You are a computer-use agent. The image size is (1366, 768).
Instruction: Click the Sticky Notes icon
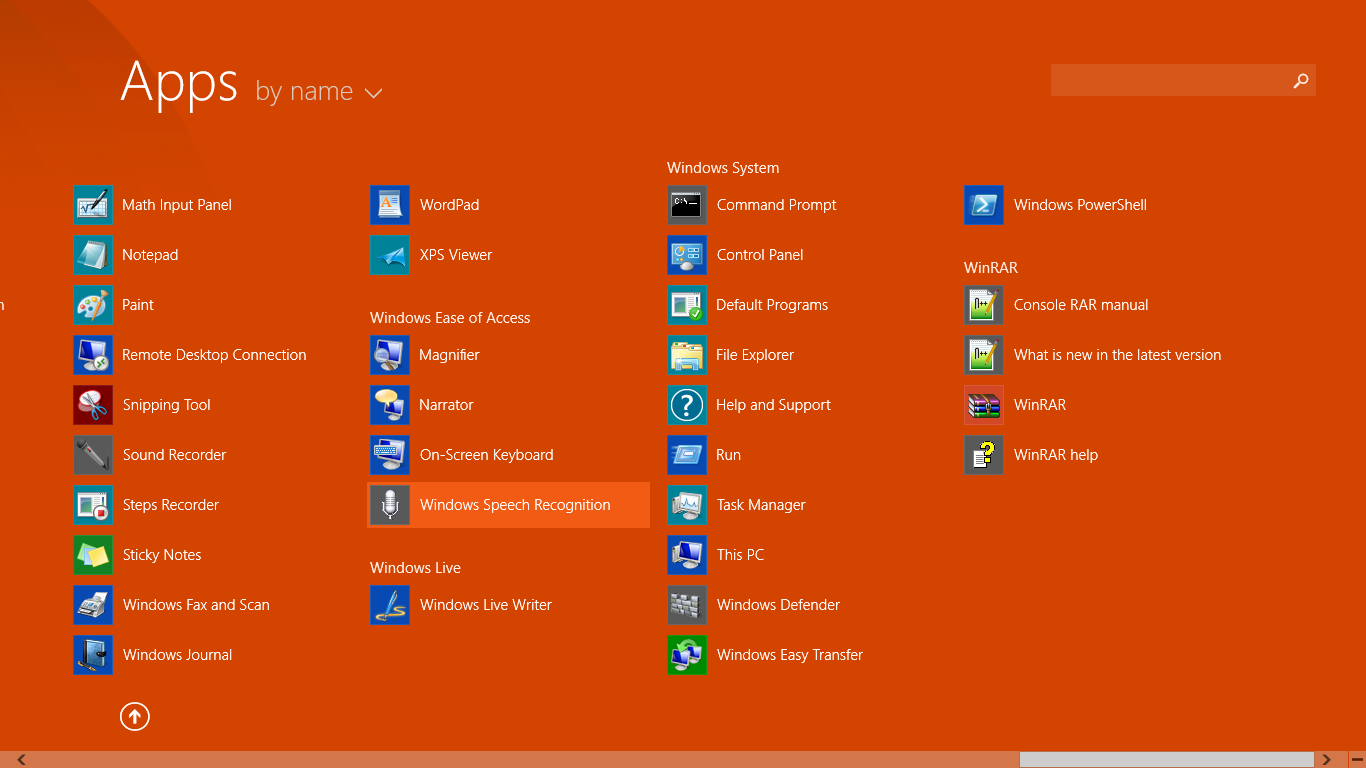tap(93, 555)
